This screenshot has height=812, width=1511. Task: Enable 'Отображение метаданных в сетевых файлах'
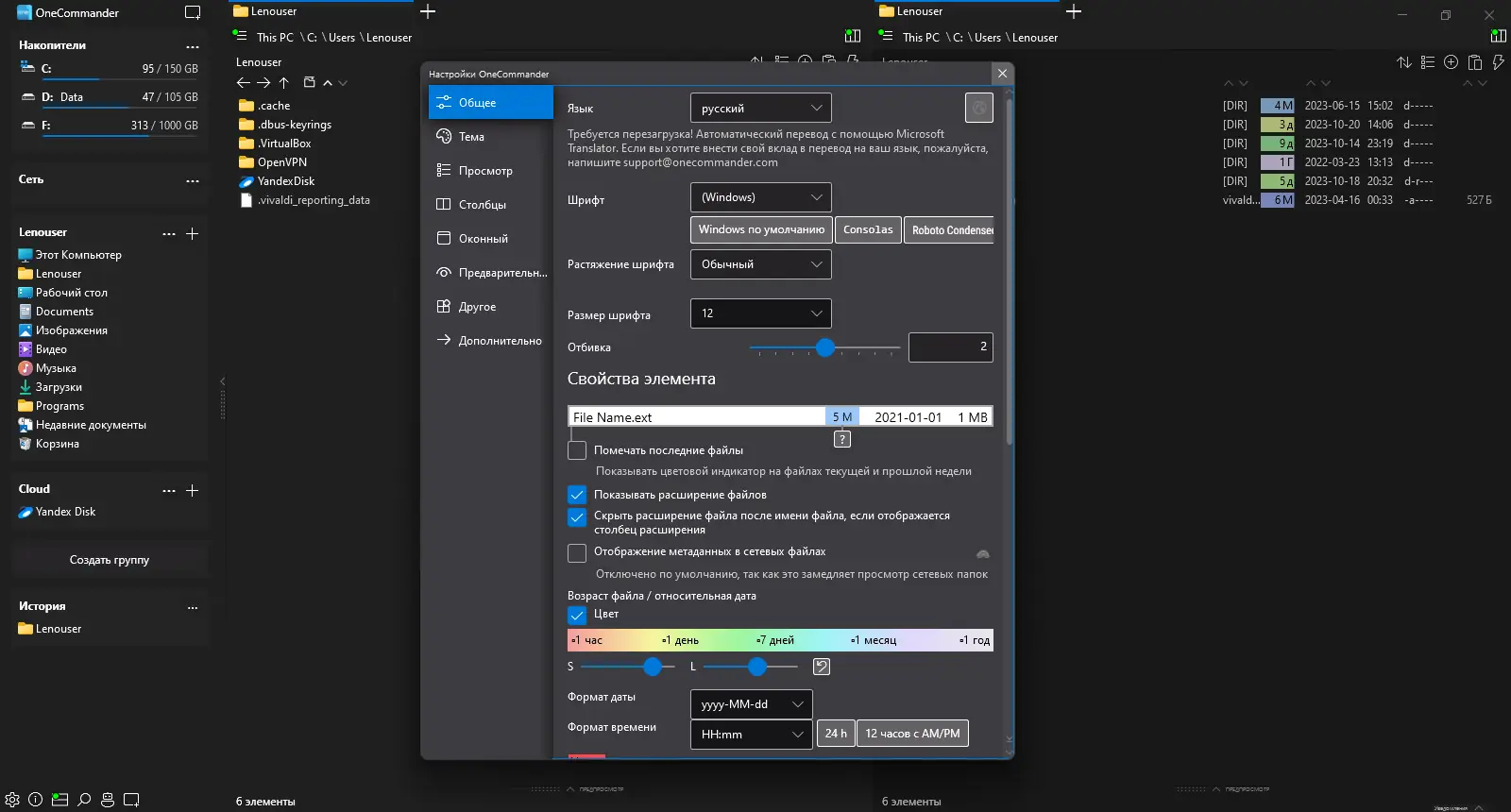pyautogui.click(x=577, y=553)
